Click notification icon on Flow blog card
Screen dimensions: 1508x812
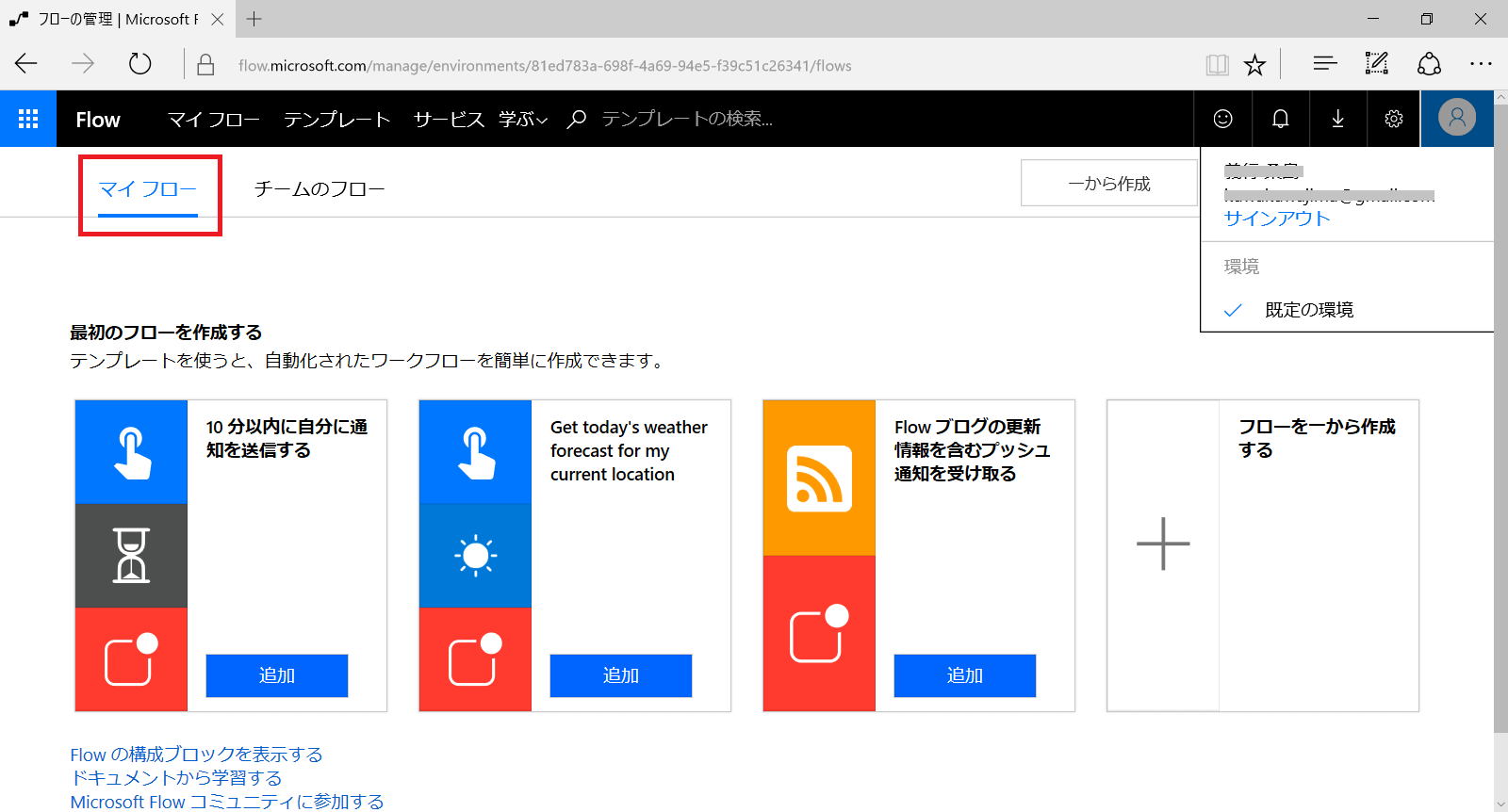[819, 633]
